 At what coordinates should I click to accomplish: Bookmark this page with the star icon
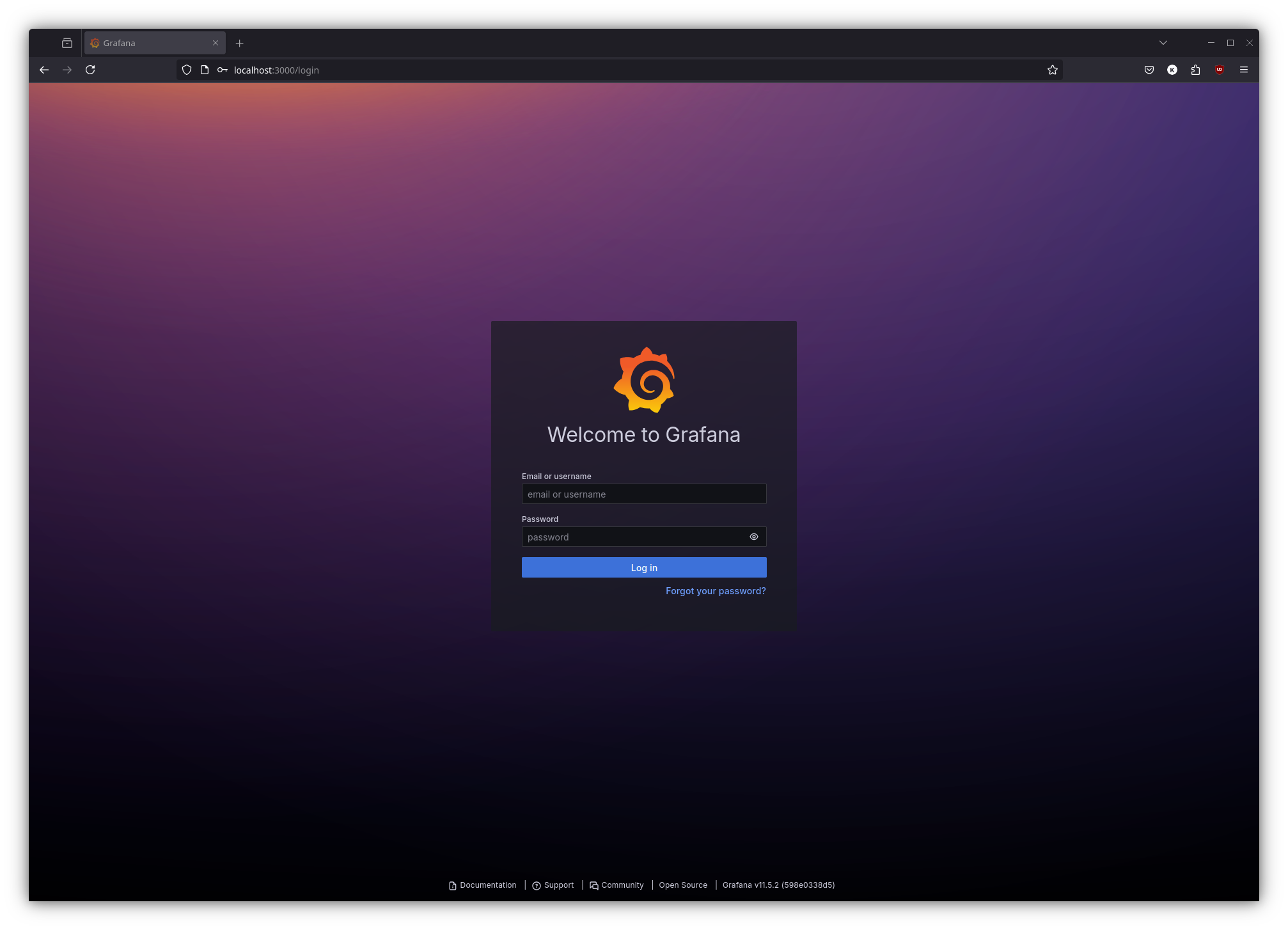pyautogui.click(x=1053, y=70)
